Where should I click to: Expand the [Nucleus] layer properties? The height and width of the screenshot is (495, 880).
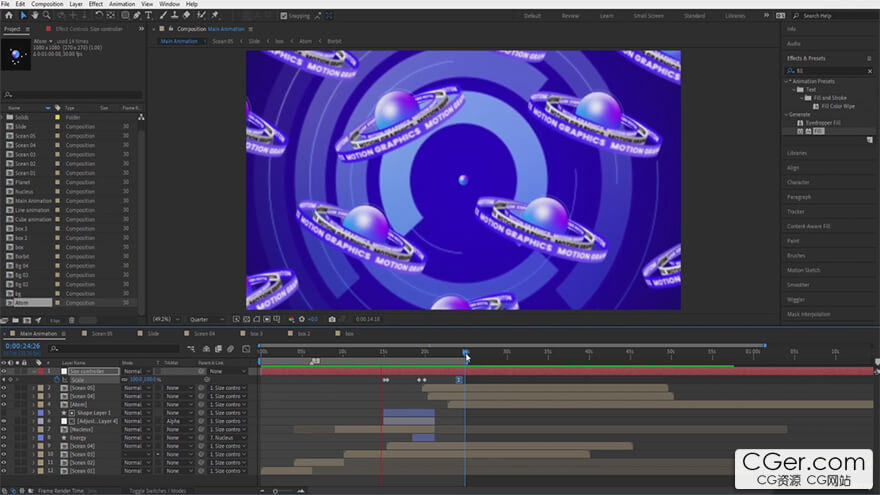[33, 429]
